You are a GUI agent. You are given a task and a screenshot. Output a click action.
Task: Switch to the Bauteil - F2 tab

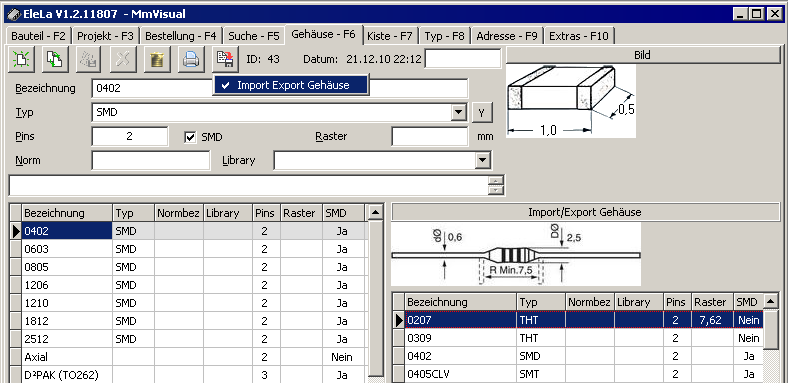[38, 36]
